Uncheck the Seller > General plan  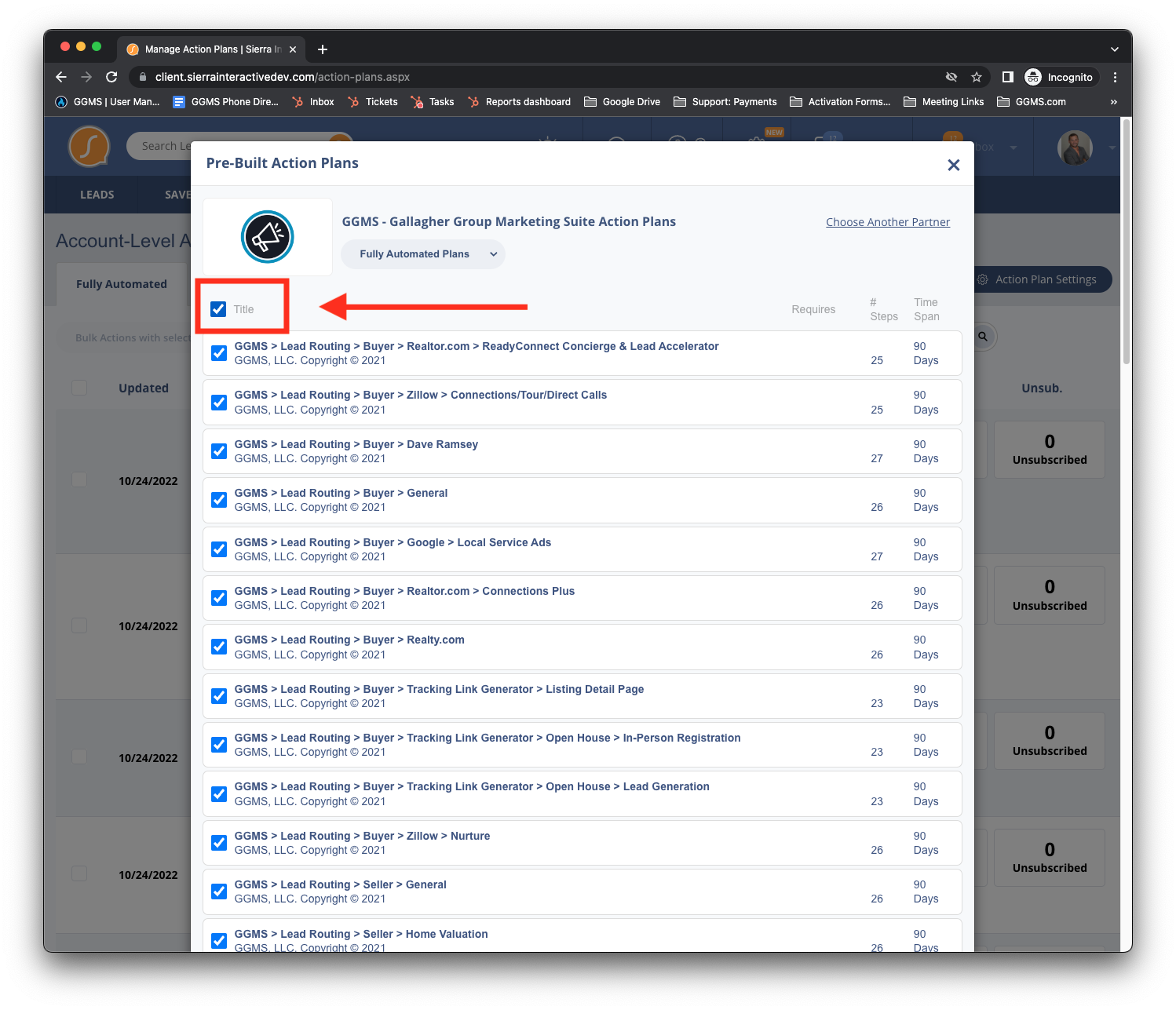(219, 891)
